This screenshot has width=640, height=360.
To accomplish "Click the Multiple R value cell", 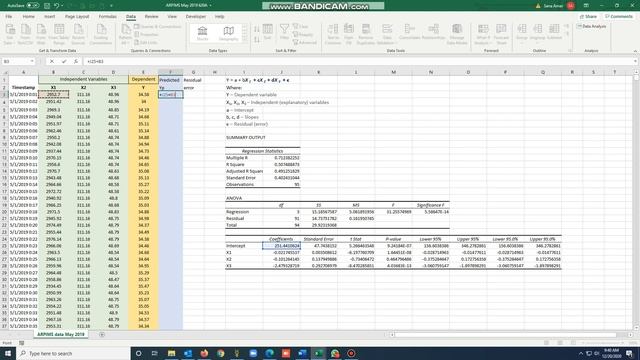I will [x=281, y=158].
